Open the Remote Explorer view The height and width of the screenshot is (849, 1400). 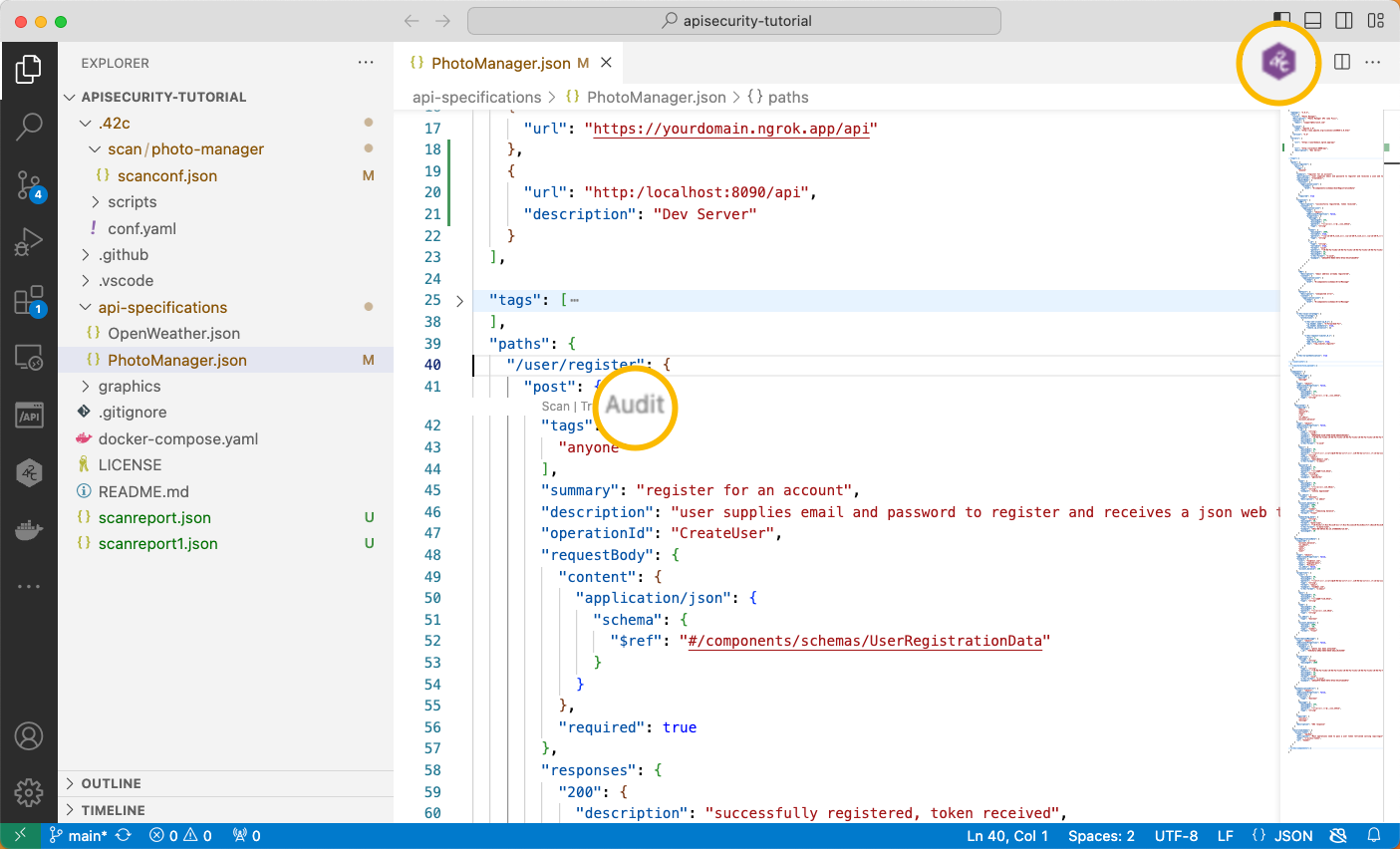tap(29, 358)
